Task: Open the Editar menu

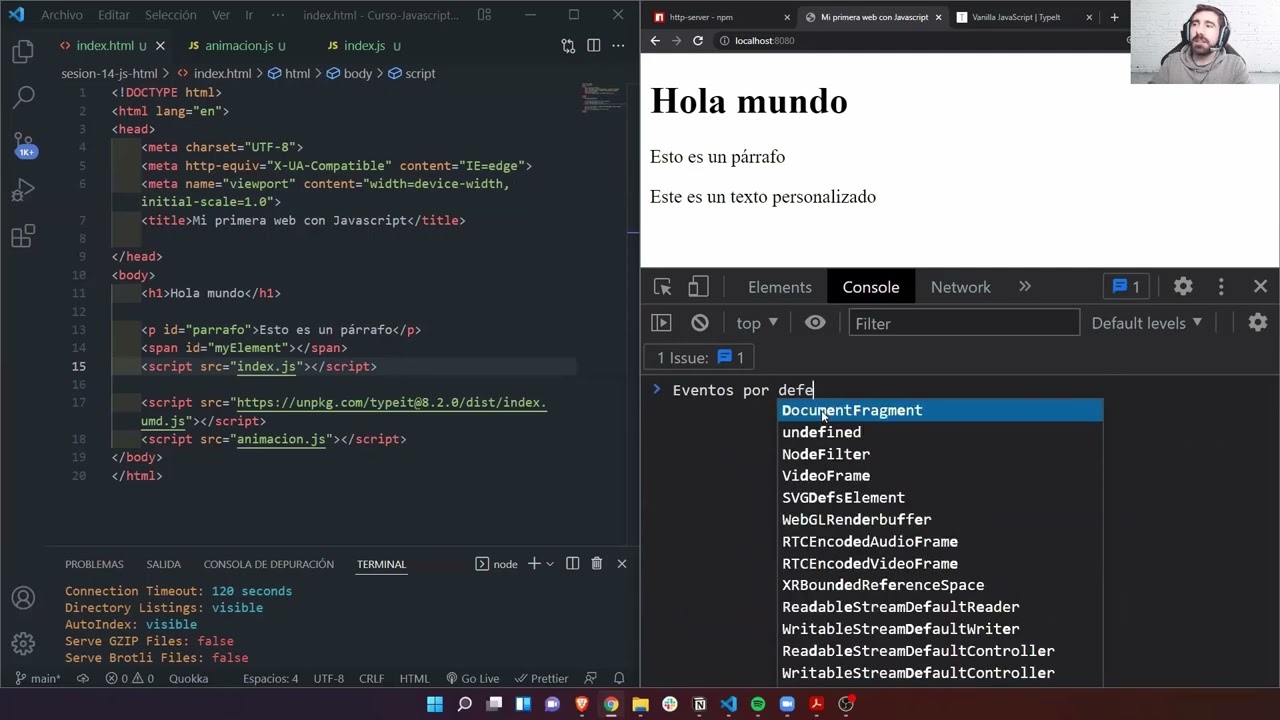Action: click(114, 15)
